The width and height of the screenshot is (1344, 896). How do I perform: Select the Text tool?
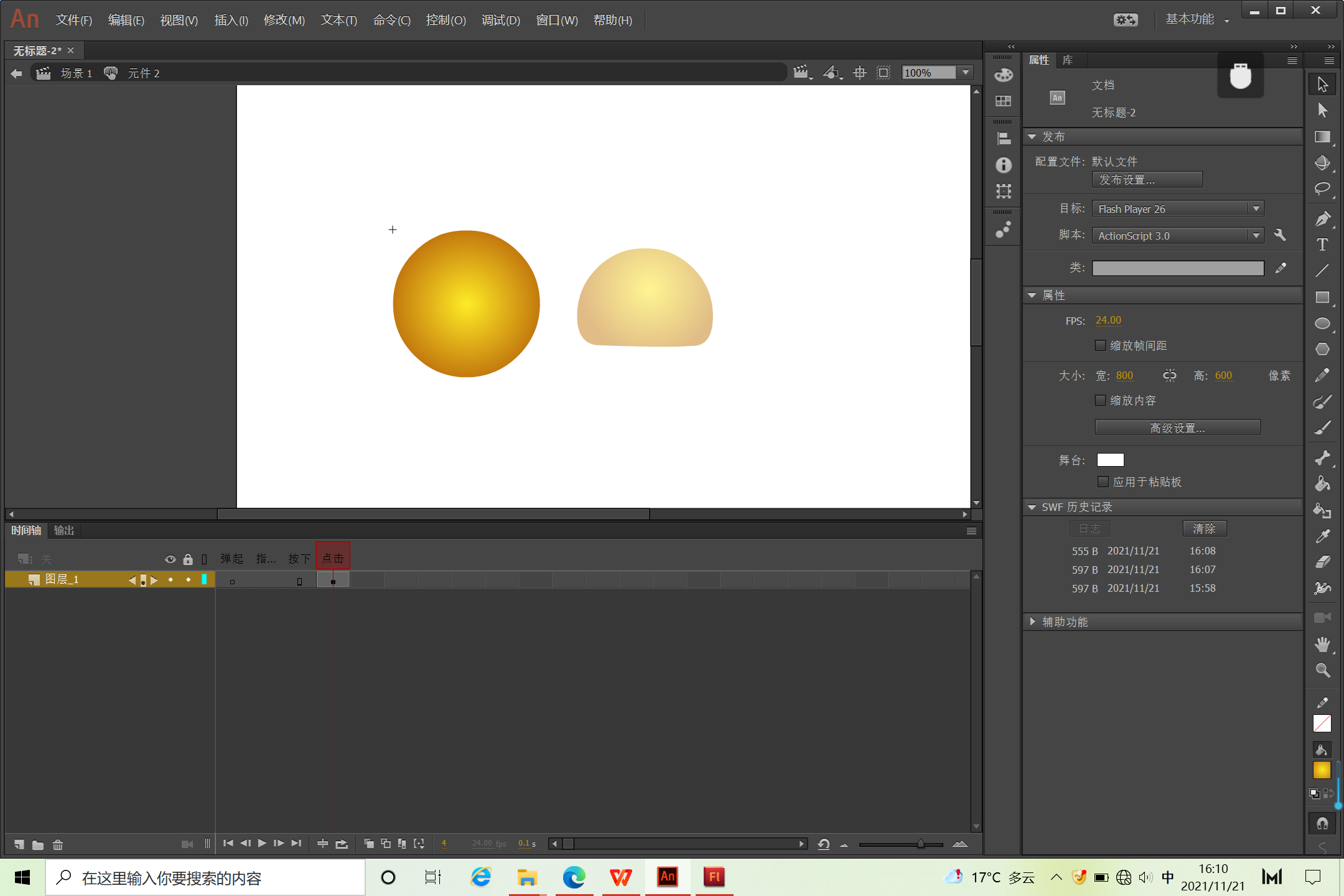(1322, 245)
